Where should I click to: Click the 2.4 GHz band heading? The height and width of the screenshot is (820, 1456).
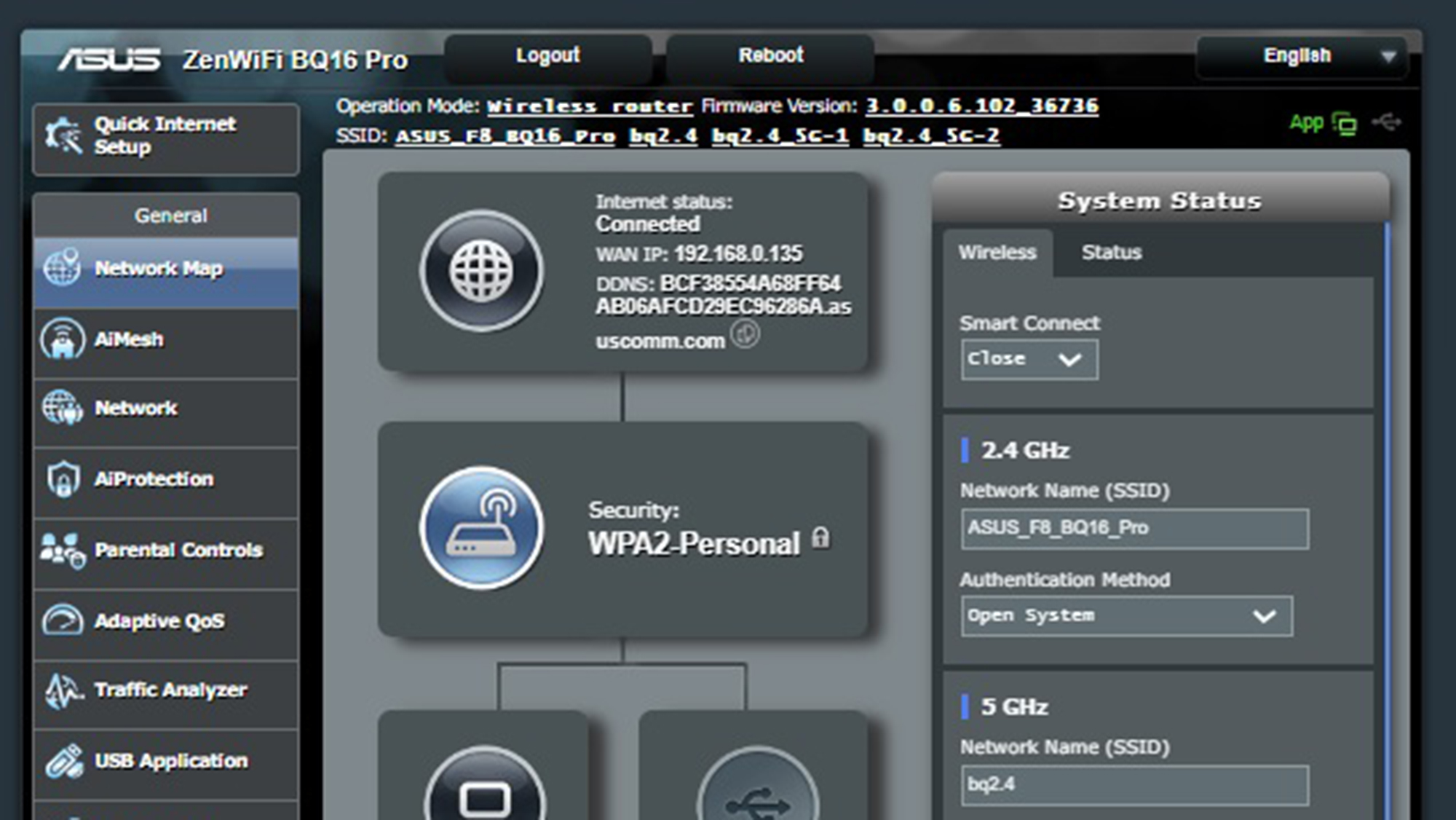pyautogui.click(x=1025, y=450)
